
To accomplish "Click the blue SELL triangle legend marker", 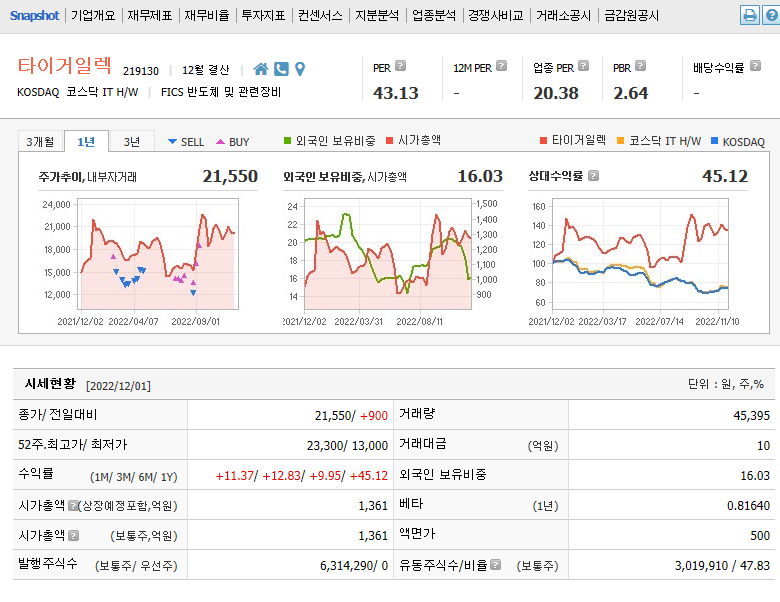I will 173,142.
